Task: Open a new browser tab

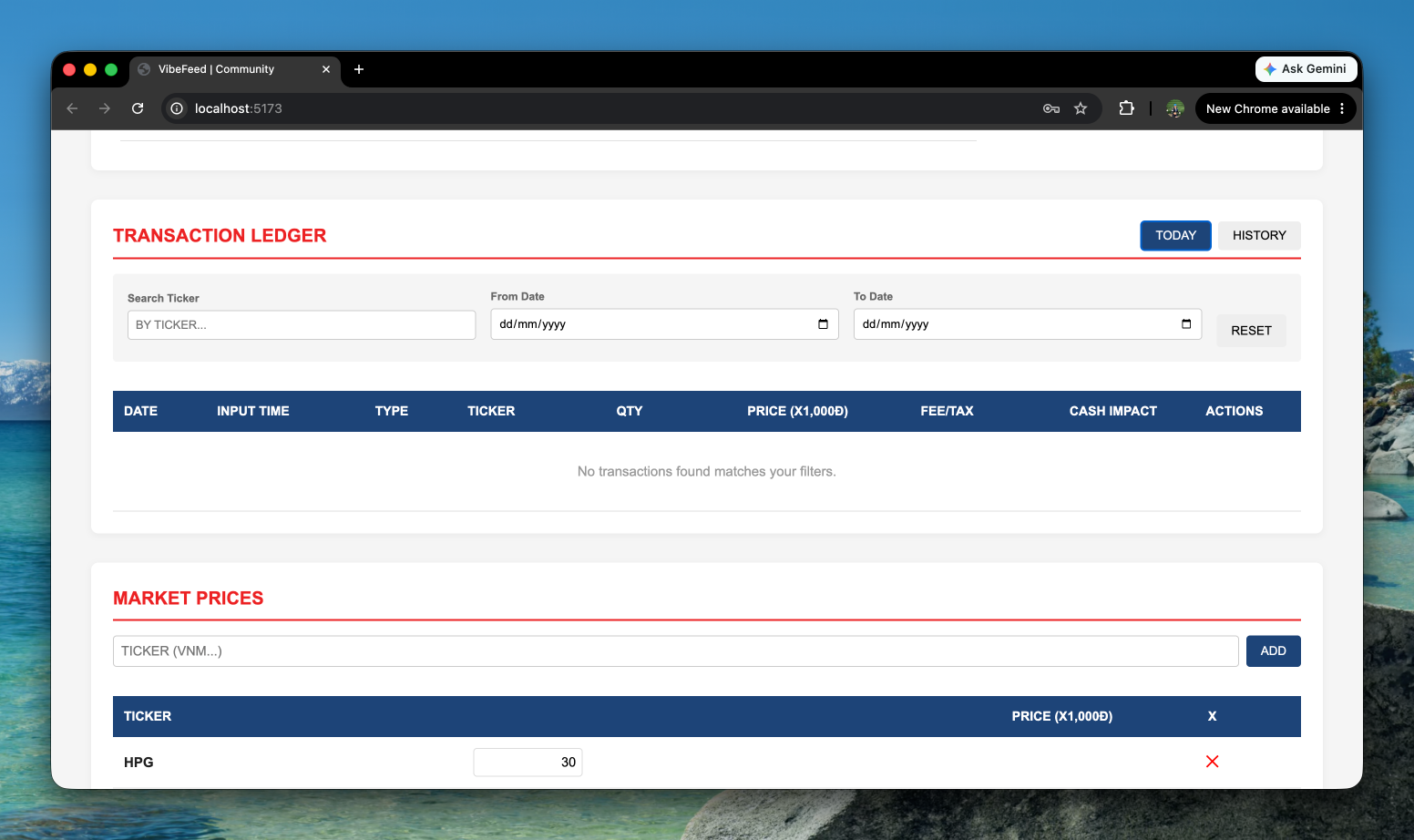Action: click(x=359, y=69)
